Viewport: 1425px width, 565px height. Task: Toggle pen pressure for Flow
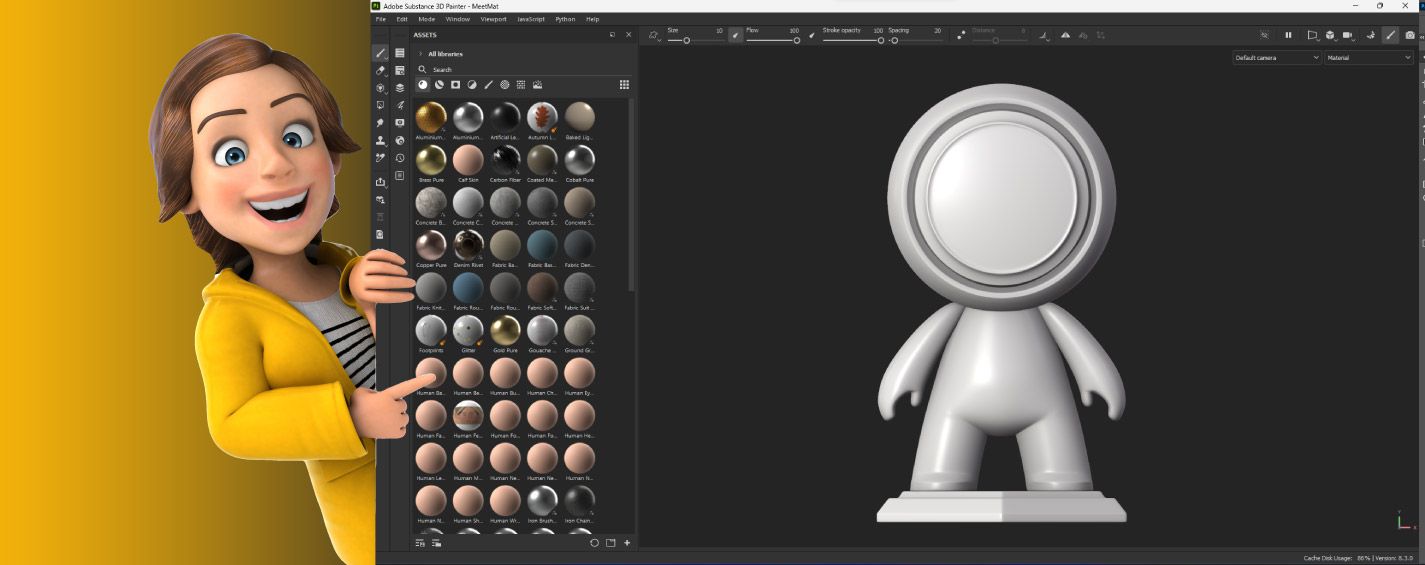coord(811,35)
